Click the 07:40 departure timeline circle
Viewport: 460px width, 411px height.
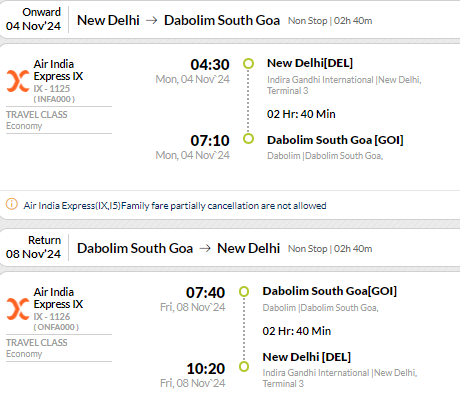tap(244, 291)
